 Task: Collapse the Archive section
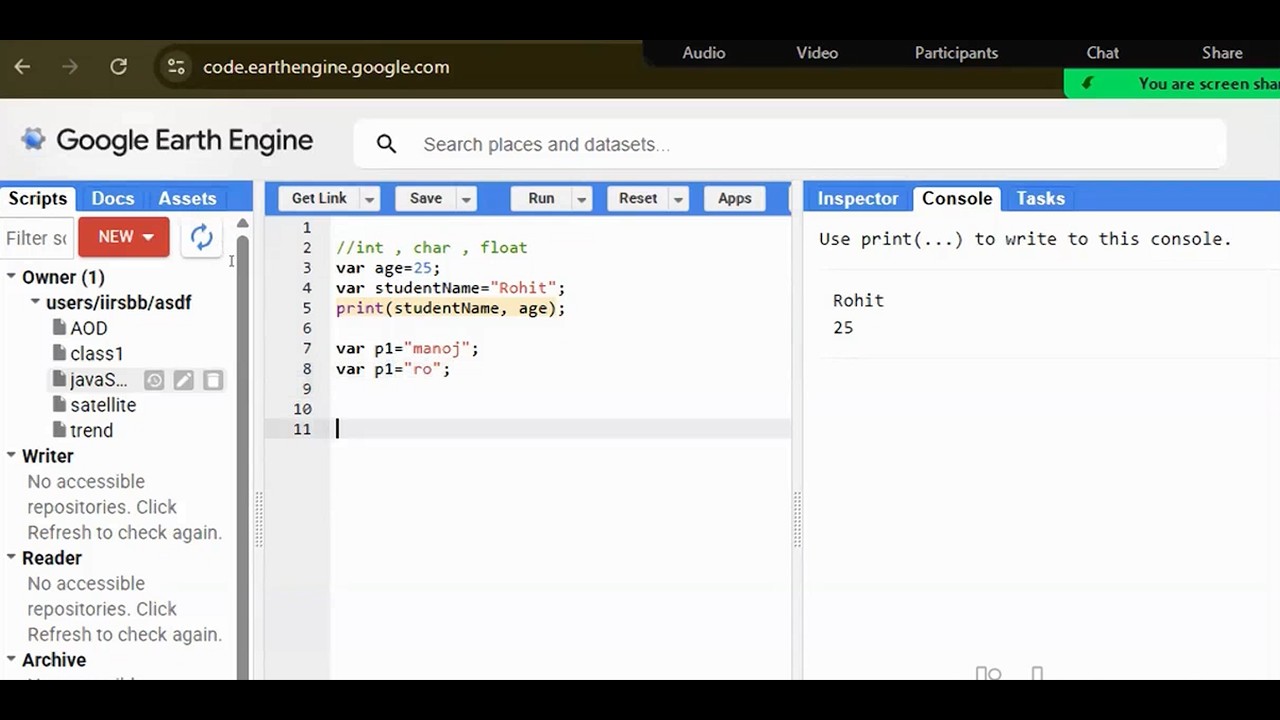[11, 659]
